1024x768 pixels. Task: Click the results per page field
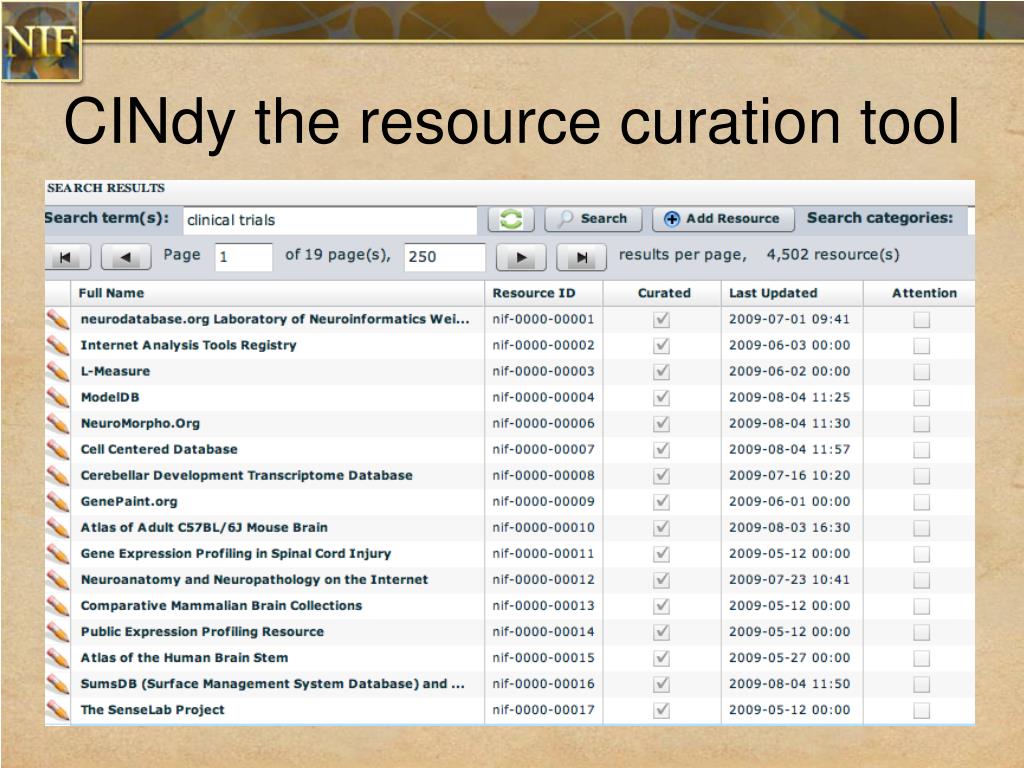pyautogui.click(x=444, y=257)
